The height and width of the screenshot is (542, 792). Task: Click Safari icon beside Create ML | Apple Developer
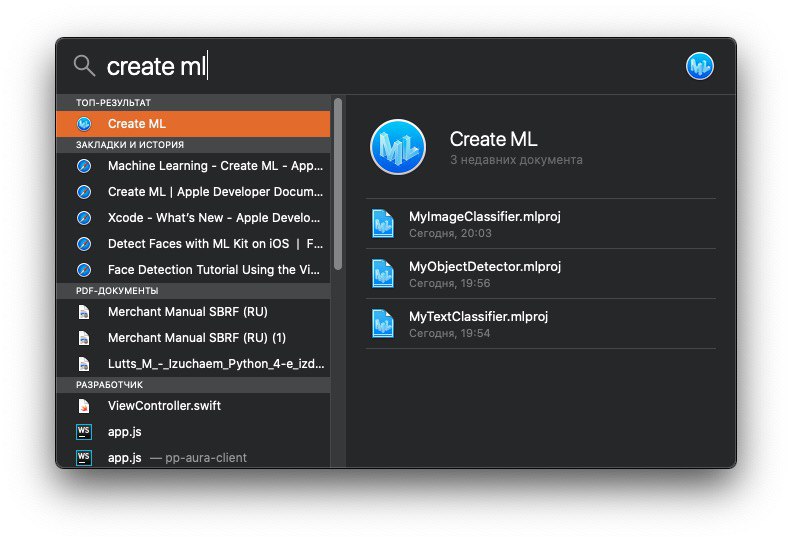tap(84, 192)
